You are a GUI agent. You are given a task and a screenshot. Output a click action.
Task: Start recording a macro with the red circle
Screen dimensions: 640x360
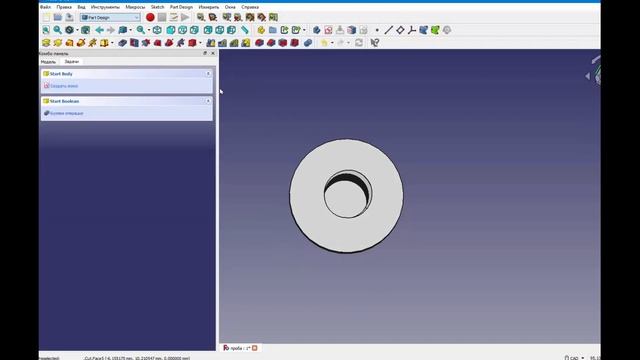(x=150, y=17)
